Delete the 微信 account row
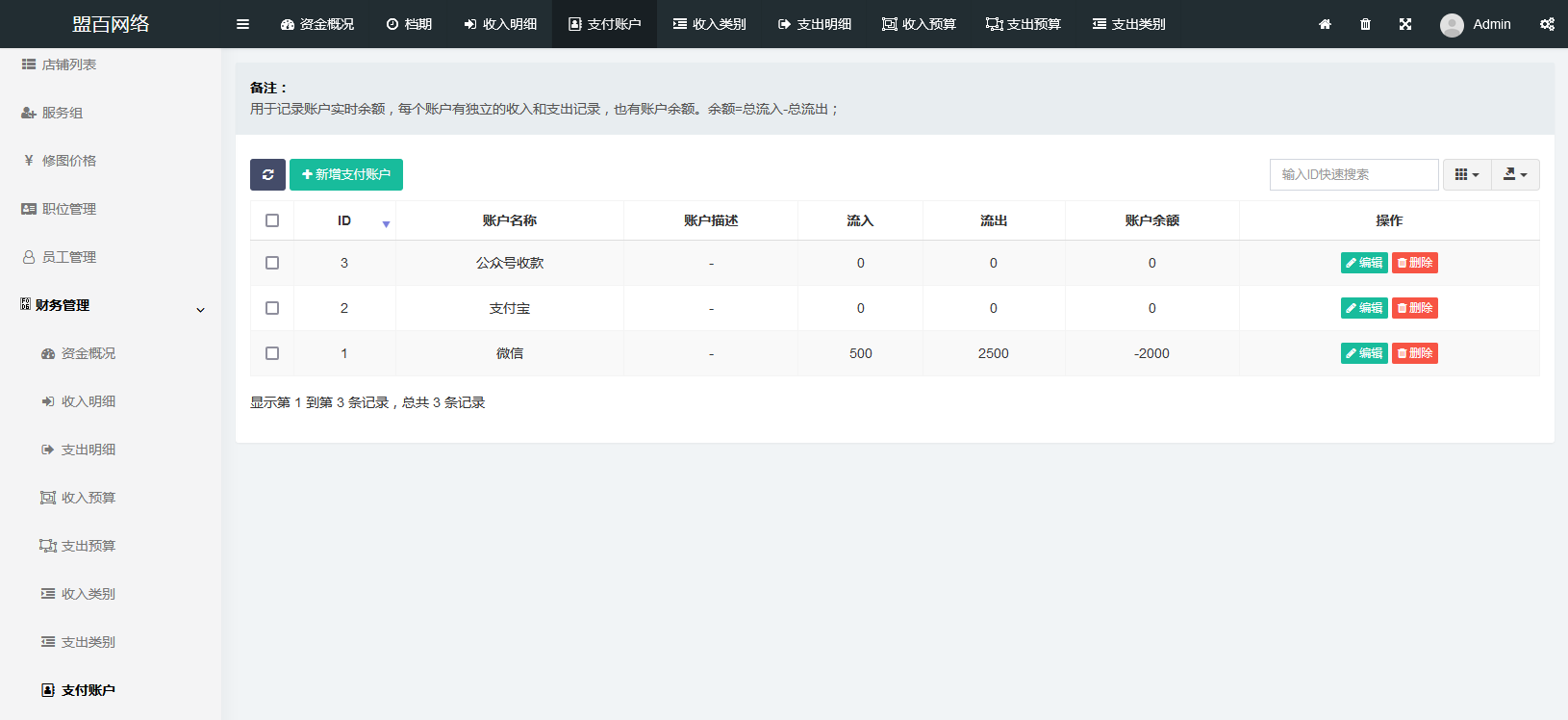Image resolution: width=1568 pixels, height=720 pixels. pos(1414,353)
